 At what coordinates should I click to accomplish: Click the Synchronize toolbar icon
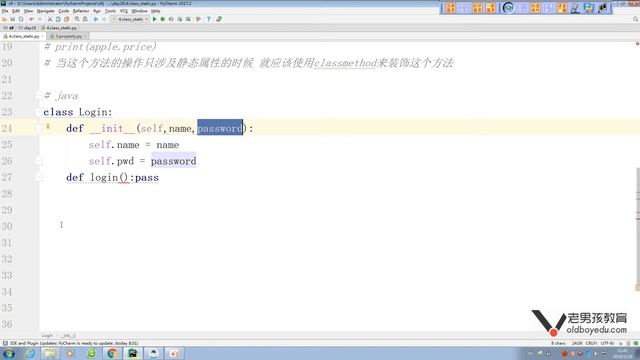(21, 19)
